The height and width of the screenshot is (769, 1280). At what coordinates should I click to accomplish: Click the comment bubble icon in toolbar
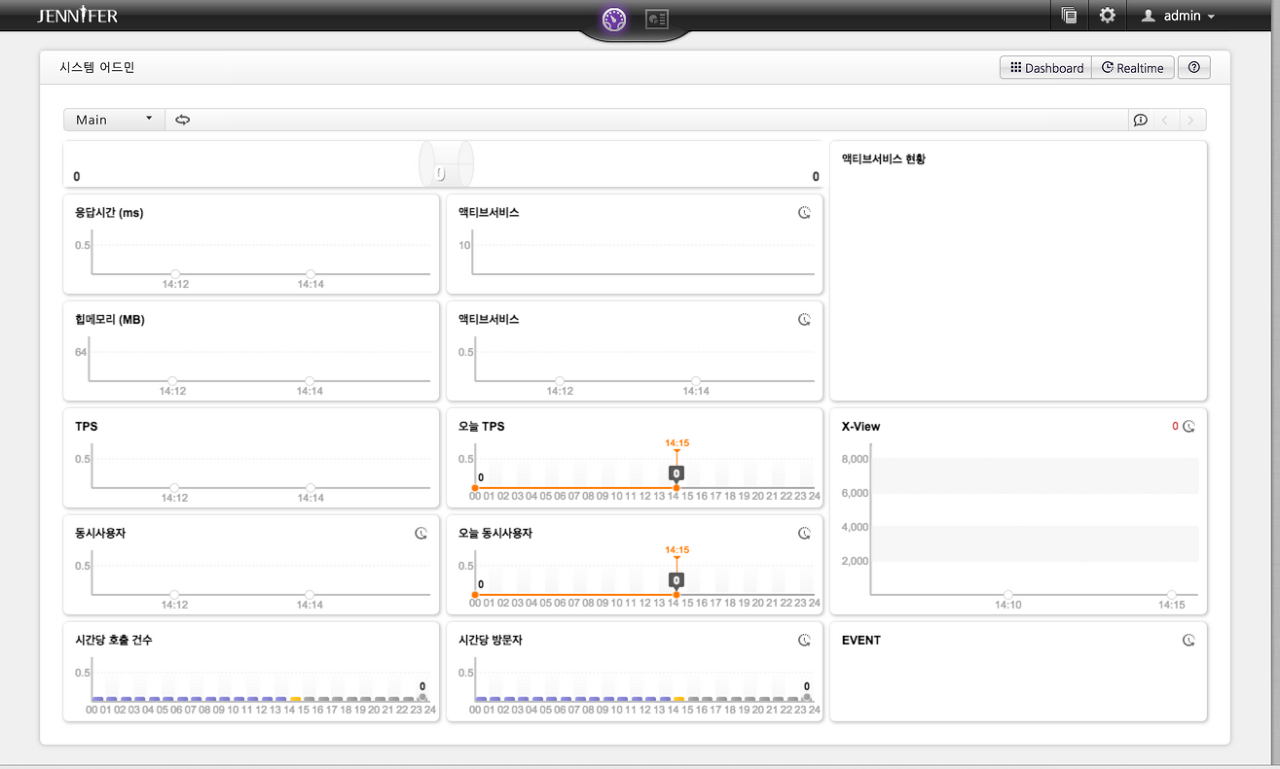1140,120
